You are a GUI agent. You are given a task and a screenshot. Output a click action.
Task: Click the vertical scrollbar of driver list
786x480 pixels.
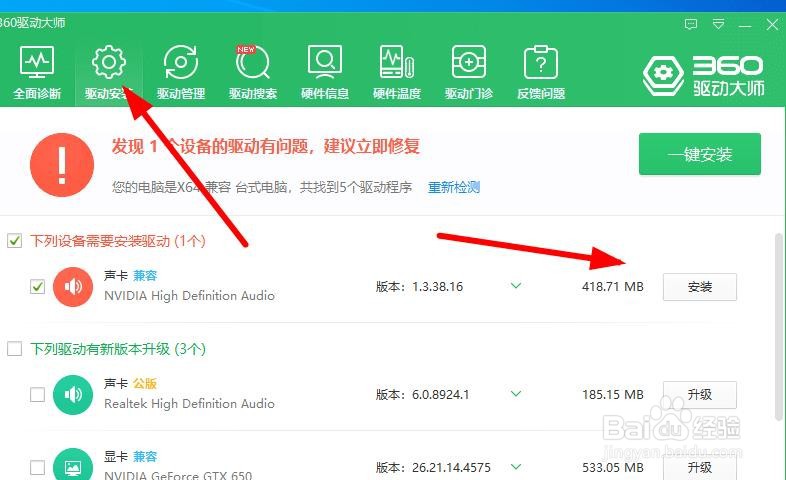click(x=778, y=326)
